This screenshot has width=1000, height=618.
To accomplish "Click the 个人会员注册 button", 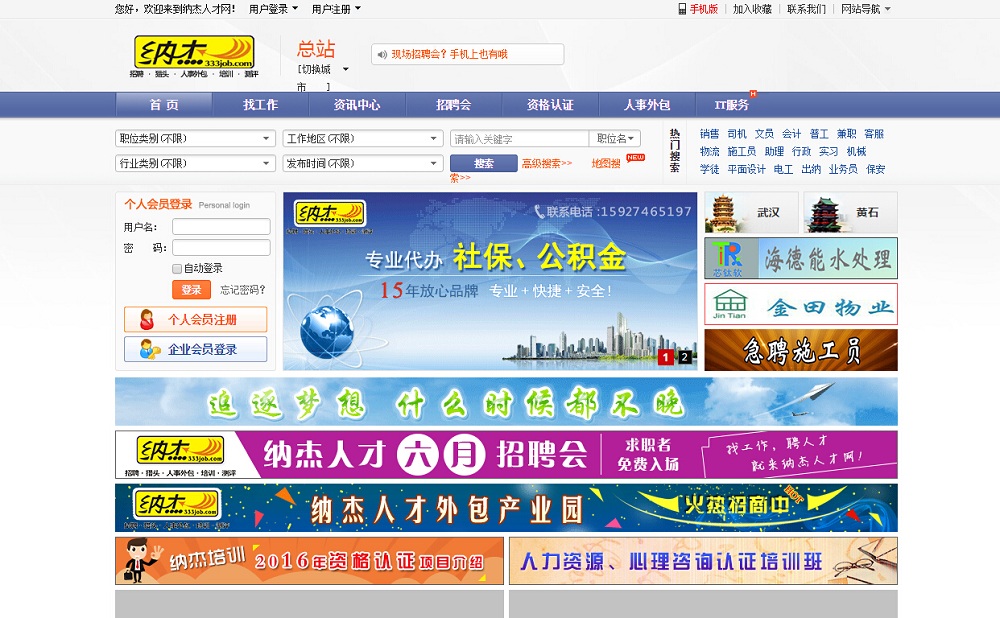I will tap(196, 320).
